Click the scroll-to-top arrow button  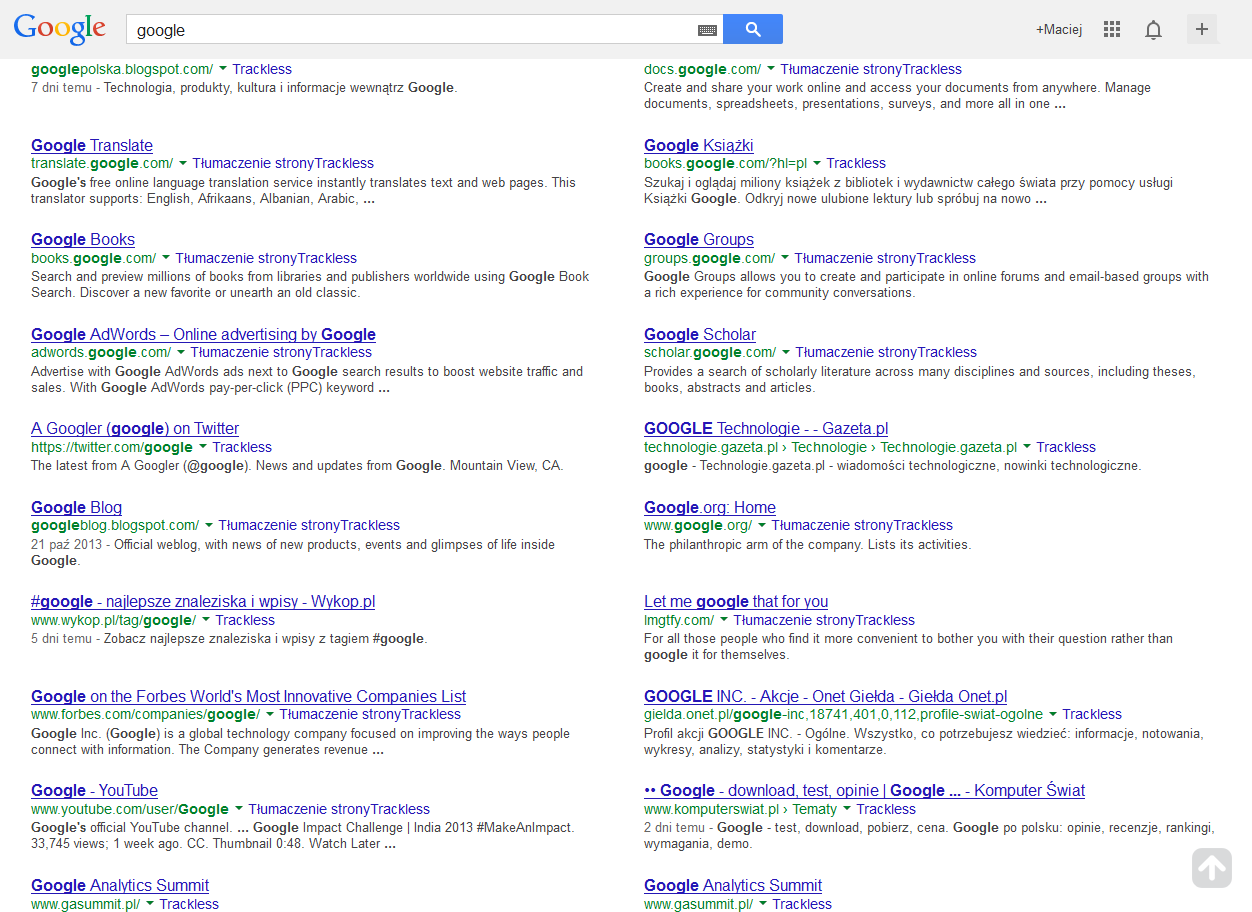point(1211,868)
